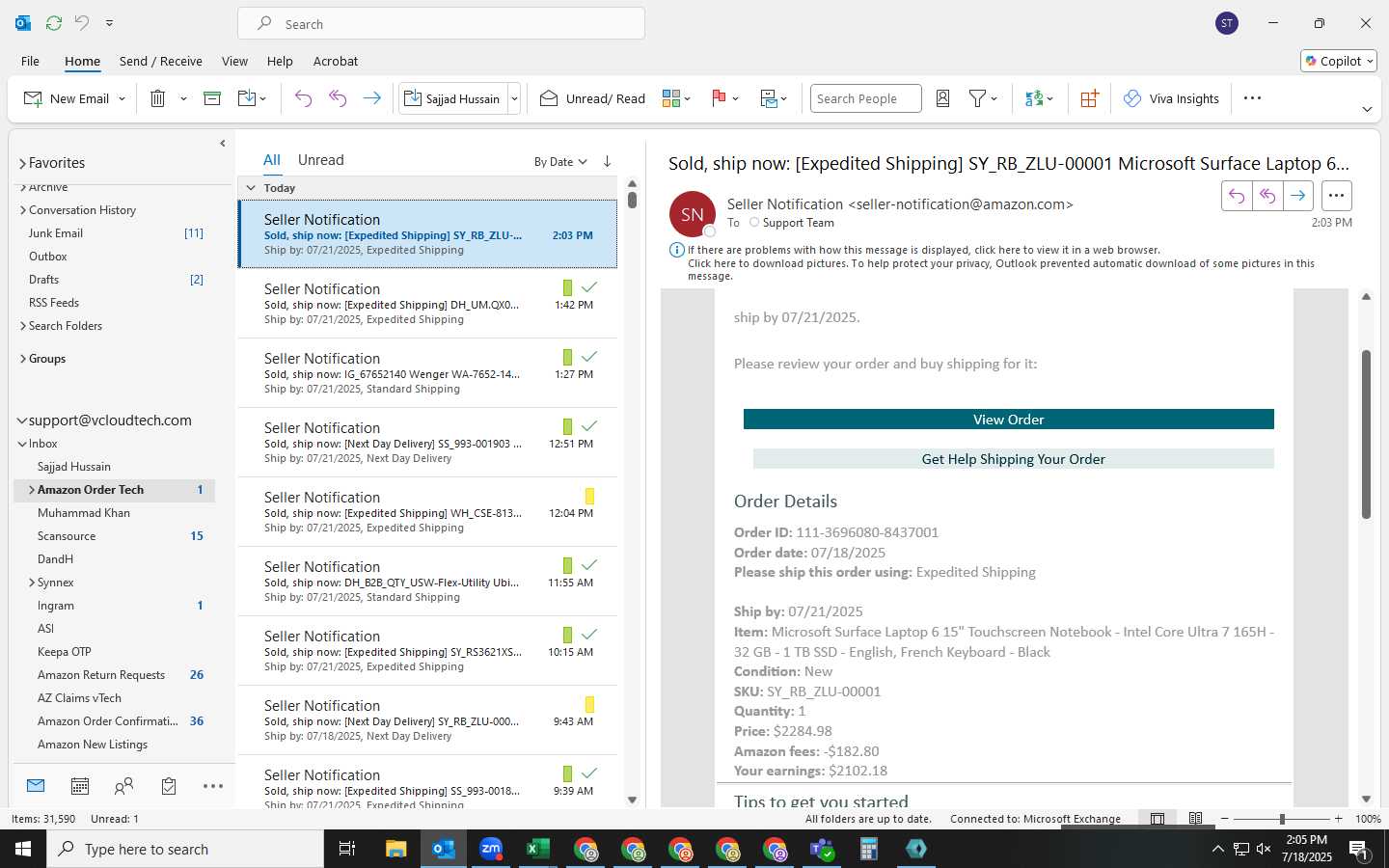Expand the Groups section

(23, 359)
